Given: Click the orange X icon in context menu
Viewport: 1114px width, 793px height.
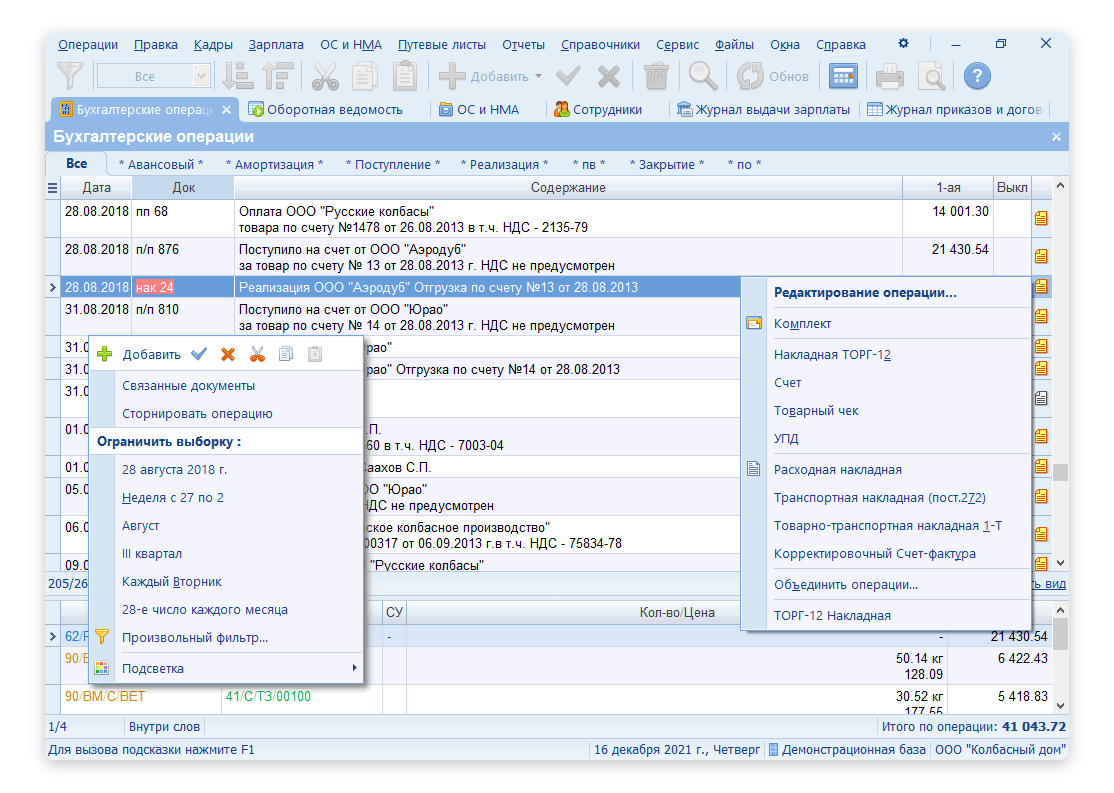Looking at the screenshot, I should coord(228,354).
